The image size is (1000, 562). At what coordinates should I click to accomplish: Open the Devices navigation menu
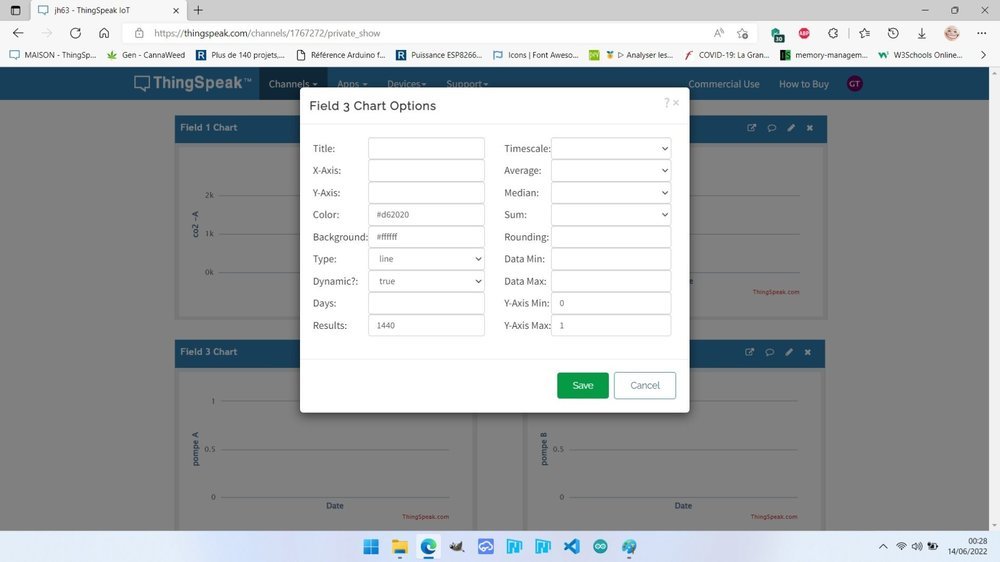406,84
